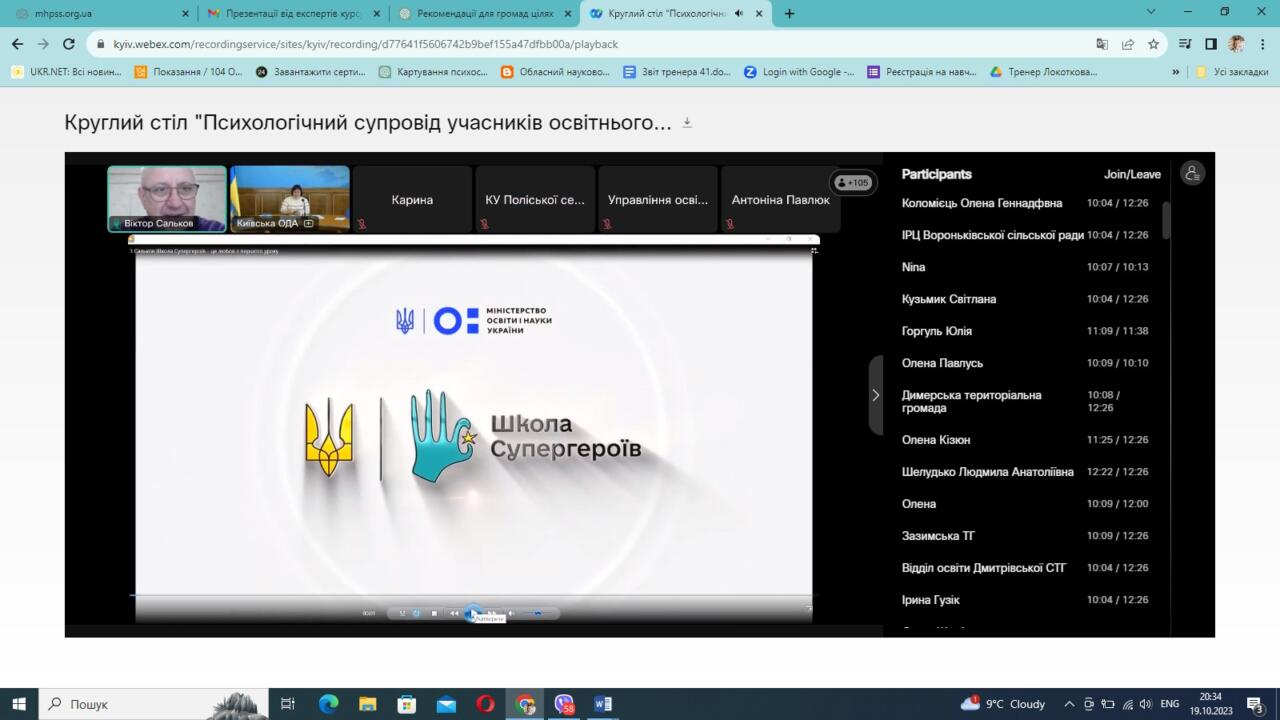Share this page icon in address bar
Image resolution: width=1280 pixels, height=720 pixels.
coord(1128,44)
